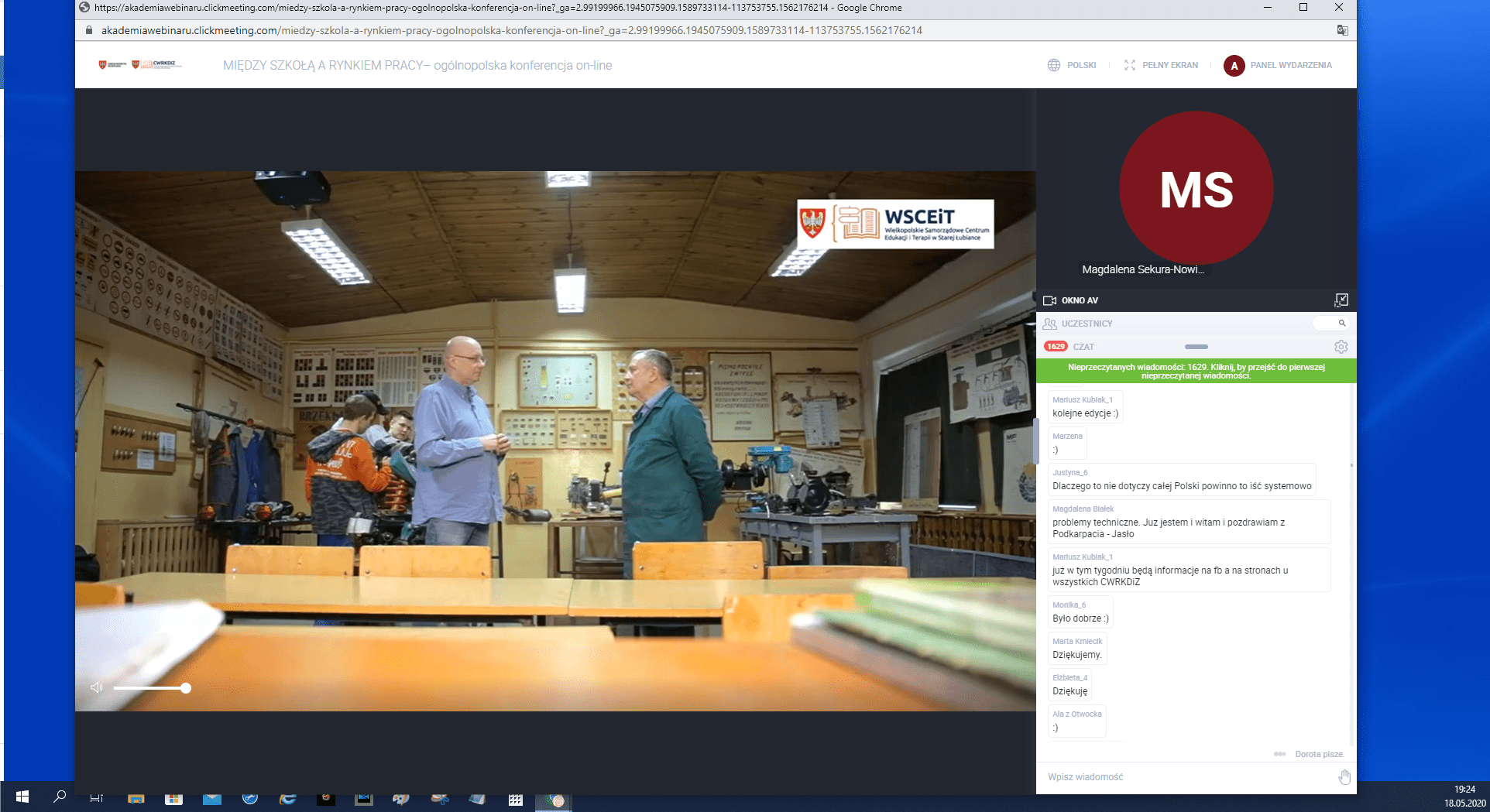Click the chat panel resize drag handle
Image resolution: width=1490 pixels, height=812 pixels.
tap(1196, 347)
